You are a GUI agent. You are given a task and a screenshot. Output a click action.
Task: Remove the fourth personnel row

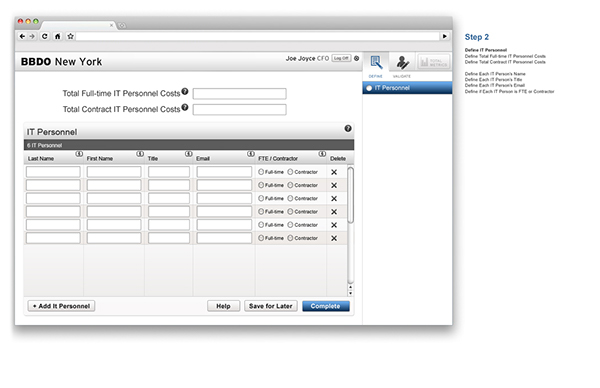pyautogui.click(x=334, y=212)
